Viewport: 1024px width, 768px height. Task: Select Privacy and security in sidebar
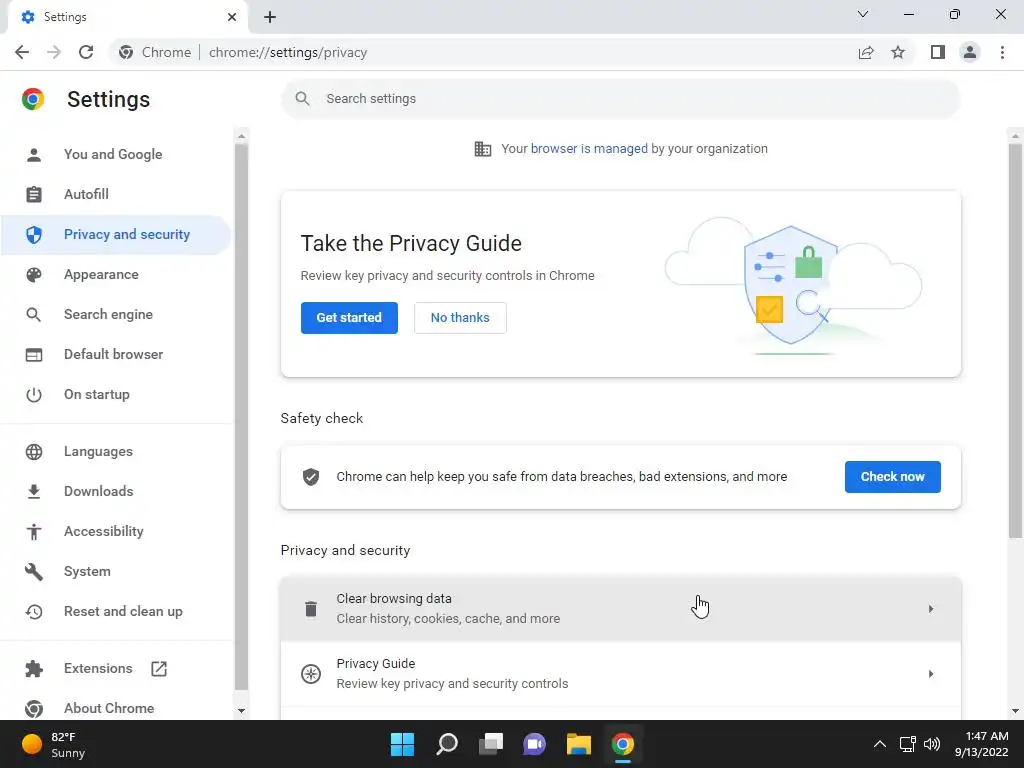pyautogui.click(x=116, y=234)
